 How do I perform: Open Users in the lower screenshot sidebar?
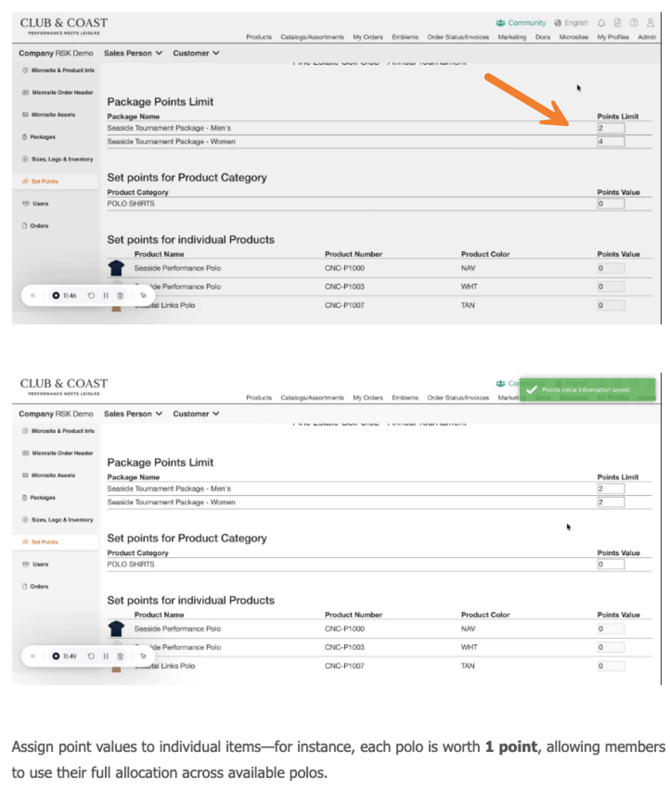point(40,564)
